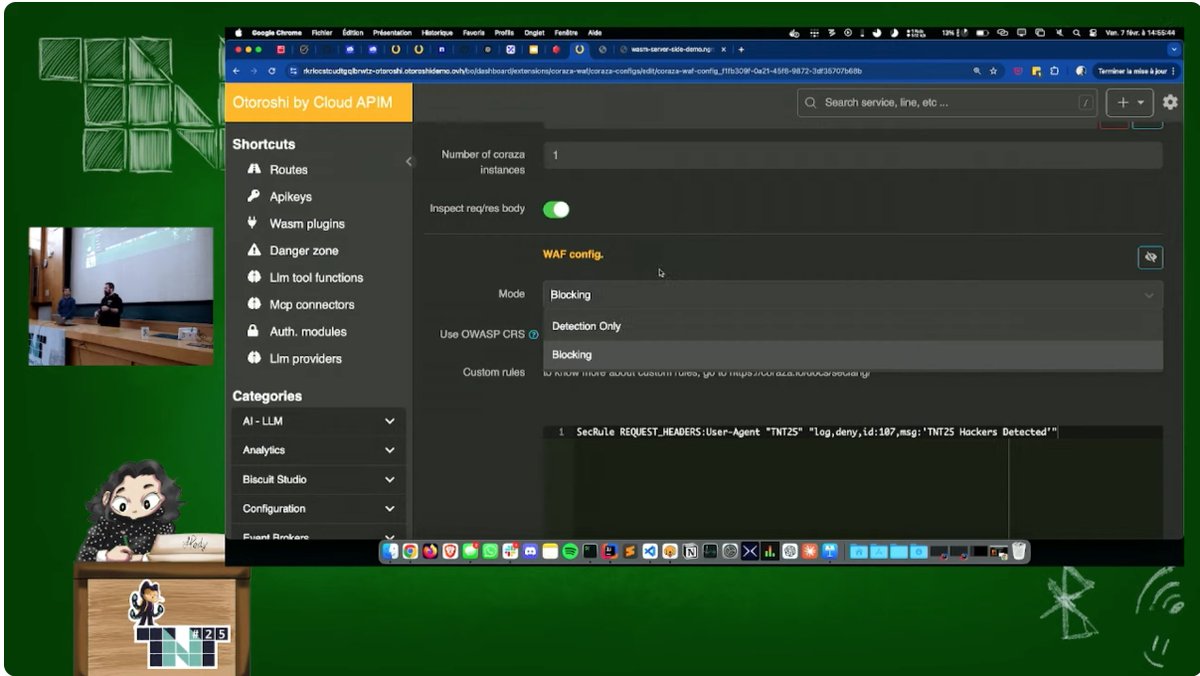This screenshot has height=676, width=1200.
Task: Open the Apple menu
Action: click(238, 32)
